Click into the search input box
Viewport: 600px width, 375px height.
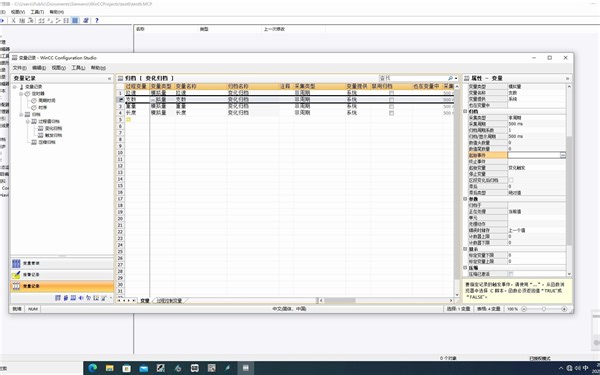413,78
